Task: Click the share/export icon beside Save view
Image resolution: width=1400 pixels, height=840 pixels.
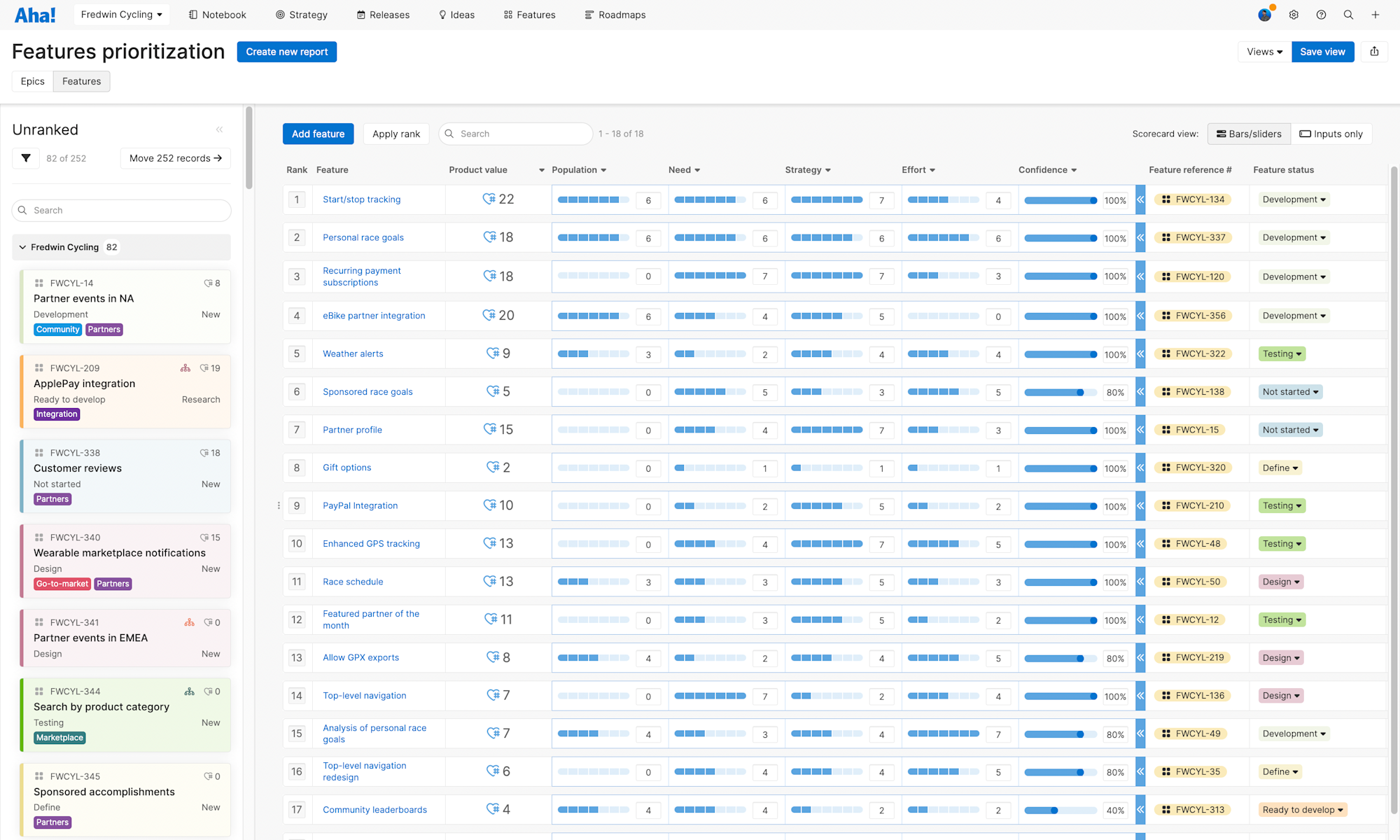Action: tap(1375, 52)
